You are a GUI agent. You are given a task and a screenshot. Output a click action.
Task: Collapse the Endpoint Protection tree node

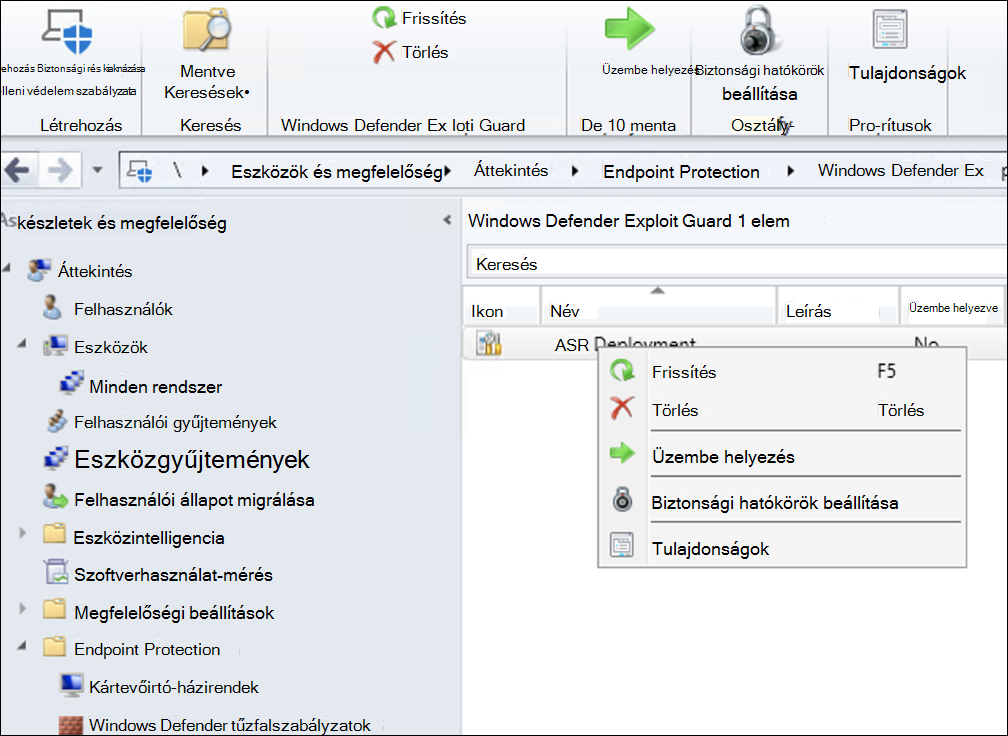click(x=22, y=645)
